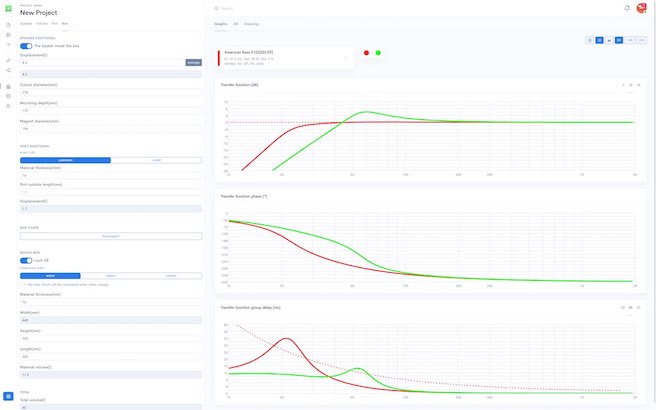Click the Port outside length input field
Image resolution: width=656 pixels, height=410 pixels.
[111, 192]
